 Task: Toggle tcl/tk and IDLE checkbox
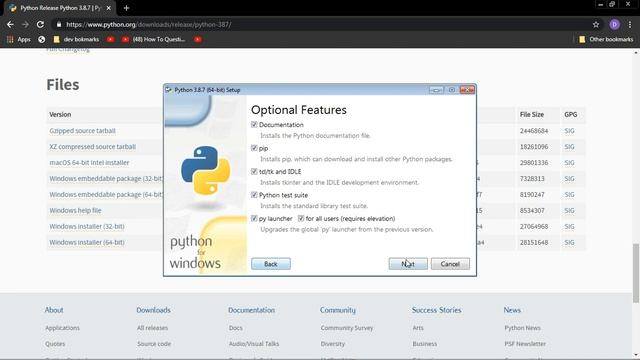click(x=254, y=171)
